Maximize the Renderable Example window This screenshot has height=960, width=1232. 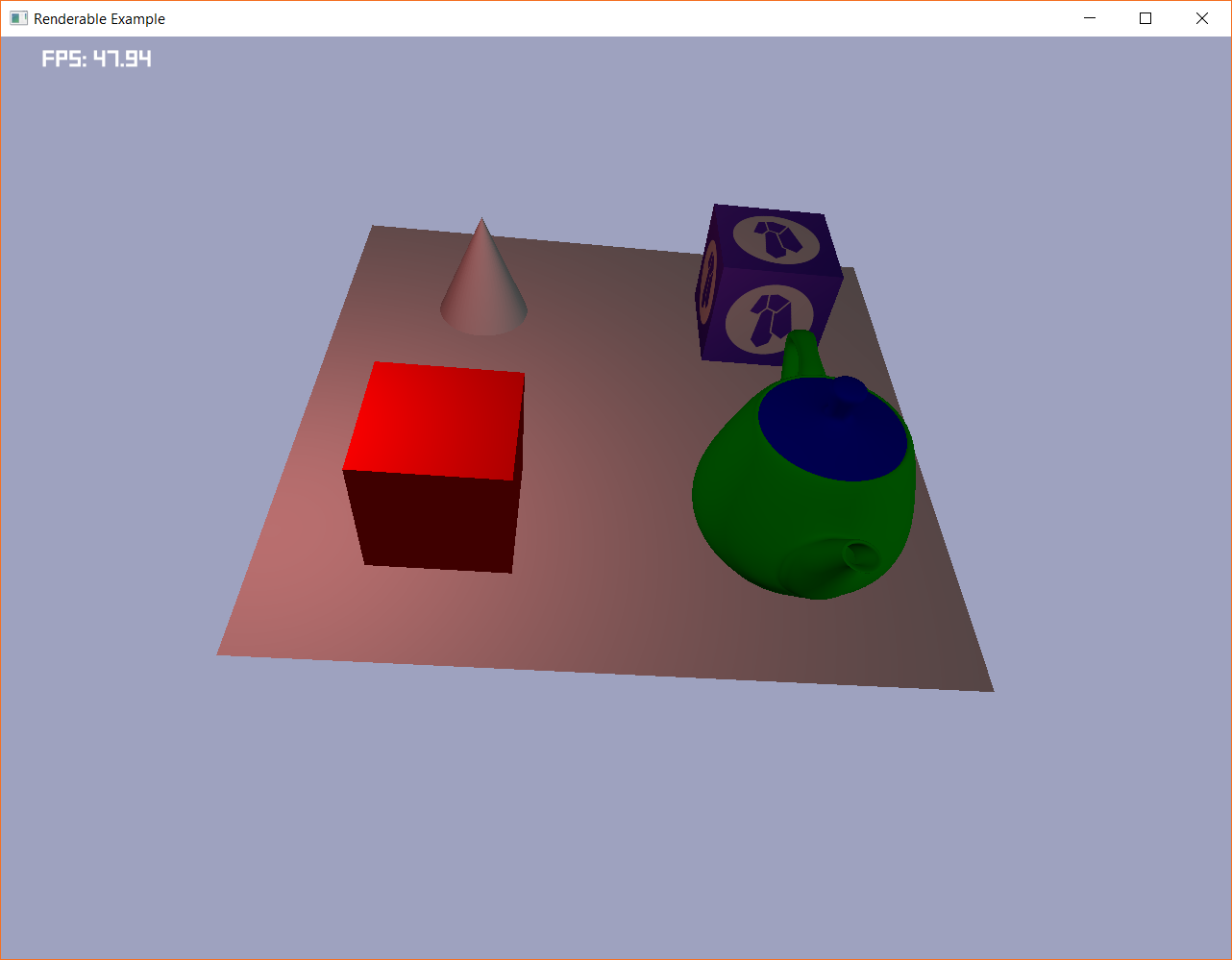coord(1146,18)
